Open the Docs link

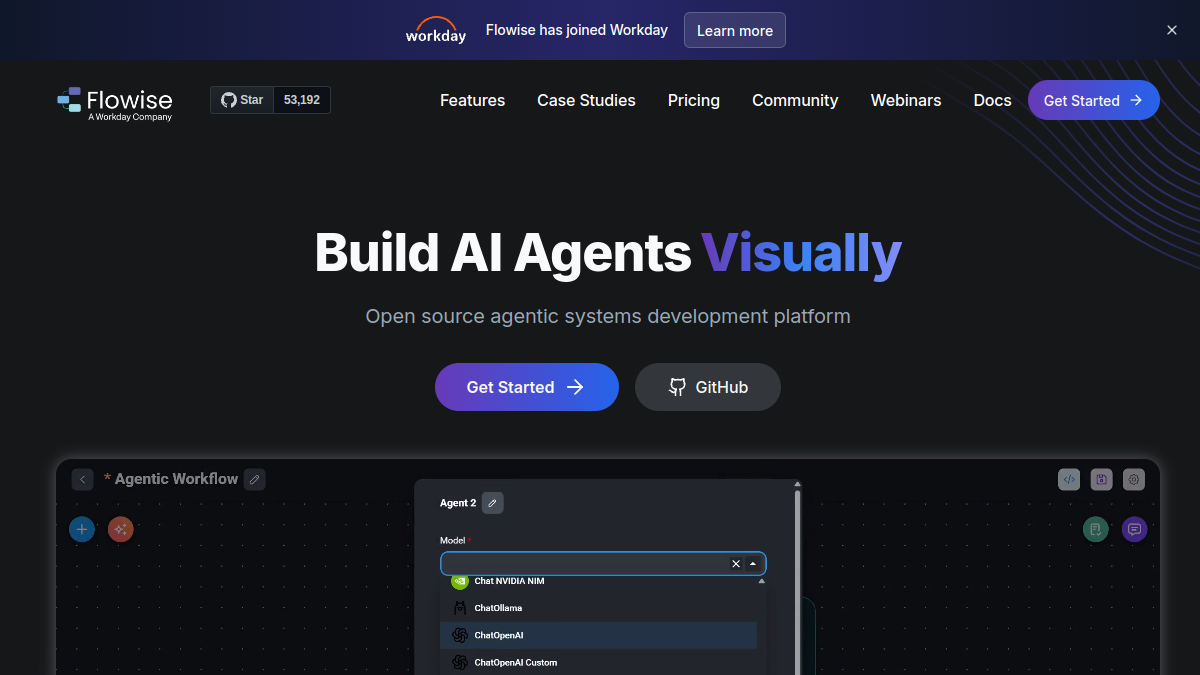(992, 100)
